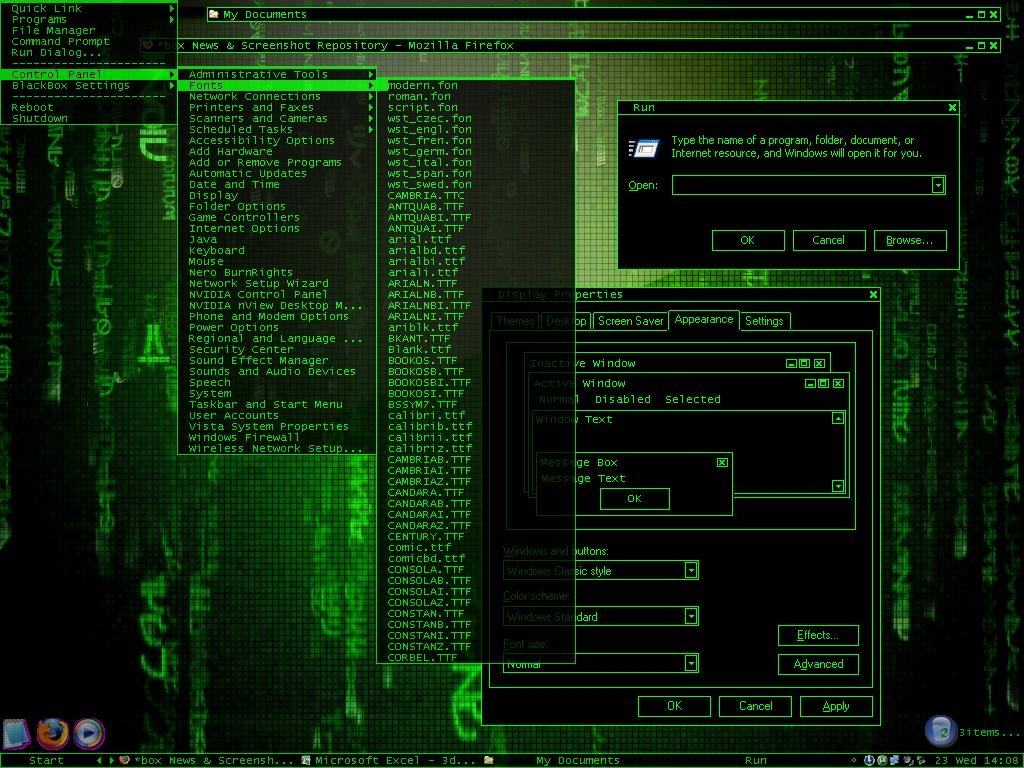Screen dimensions: 1024x768
Task: Click OK in the Run dialog
Action: click(x=748, y=240)
